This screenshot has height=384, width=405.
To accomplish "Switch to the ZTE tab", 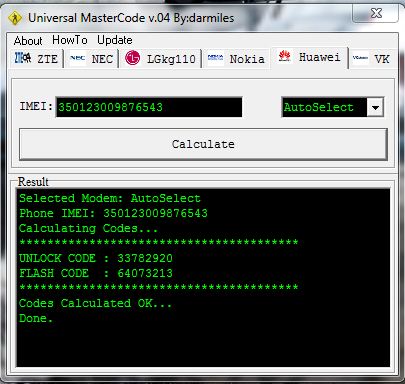I will click(36, 59).
